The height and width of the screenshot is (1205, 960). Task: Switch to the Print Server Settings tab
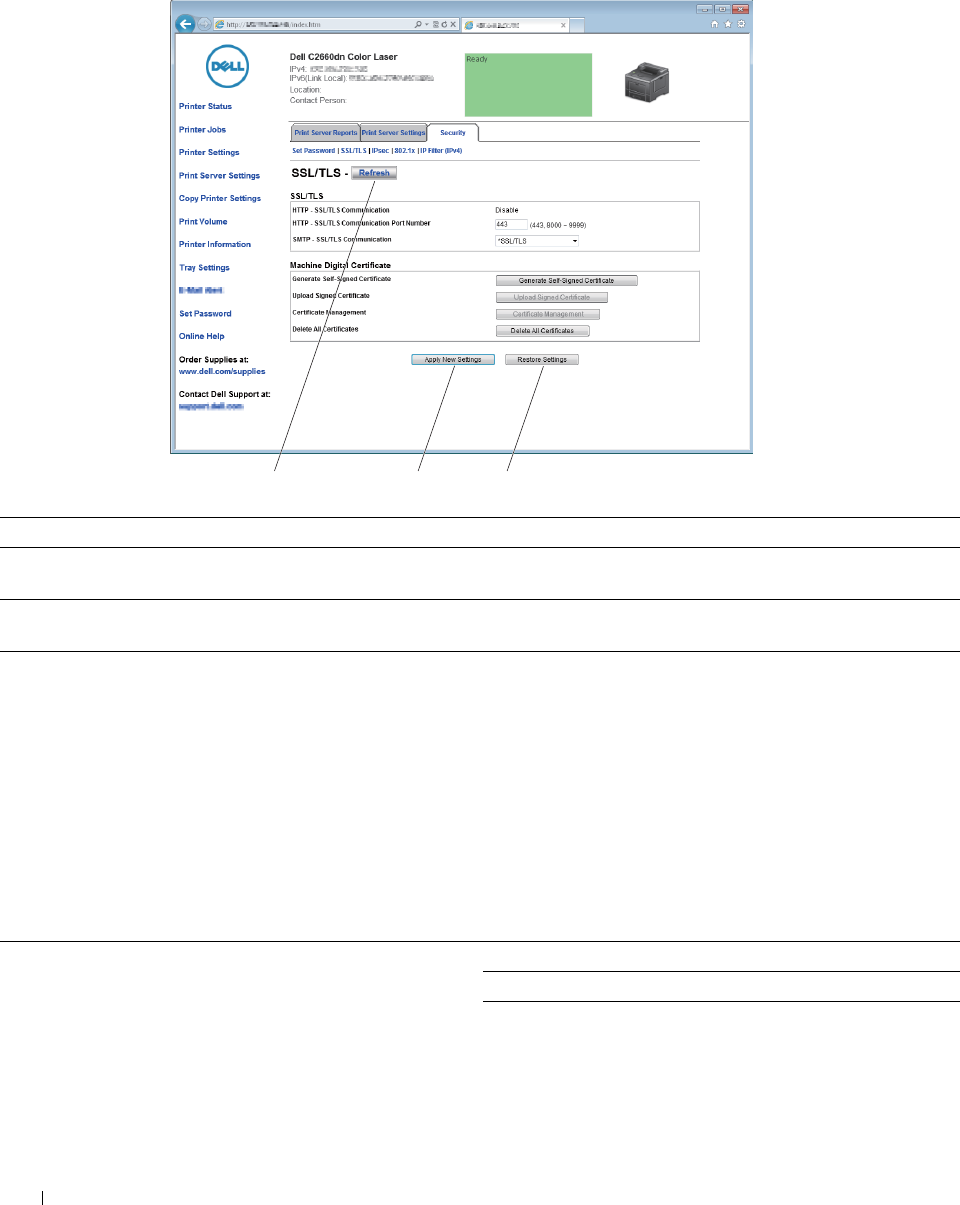point(393,132)
